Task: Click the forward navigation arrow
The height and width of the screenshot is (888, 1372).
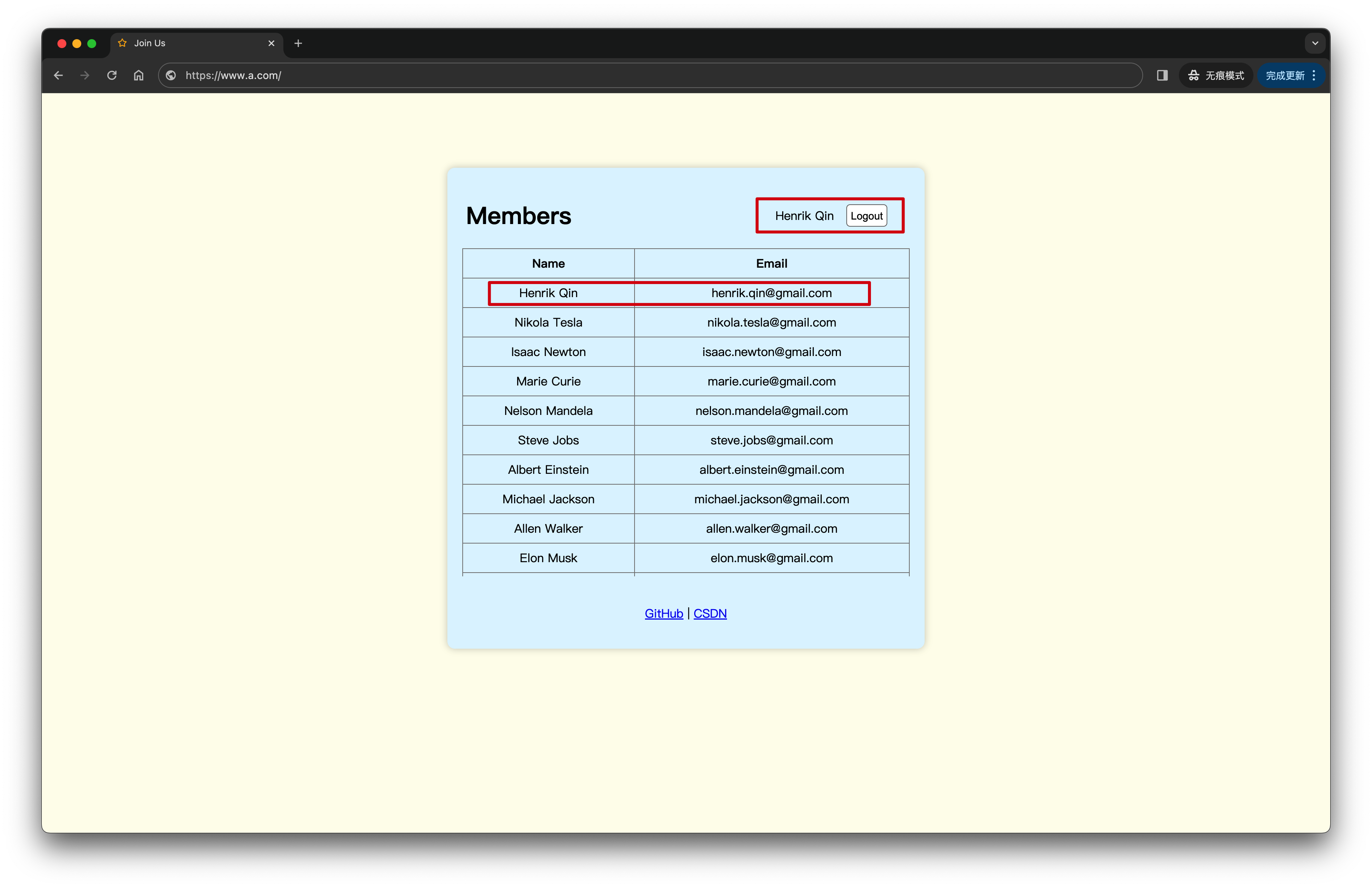Action: click(84, 75)
